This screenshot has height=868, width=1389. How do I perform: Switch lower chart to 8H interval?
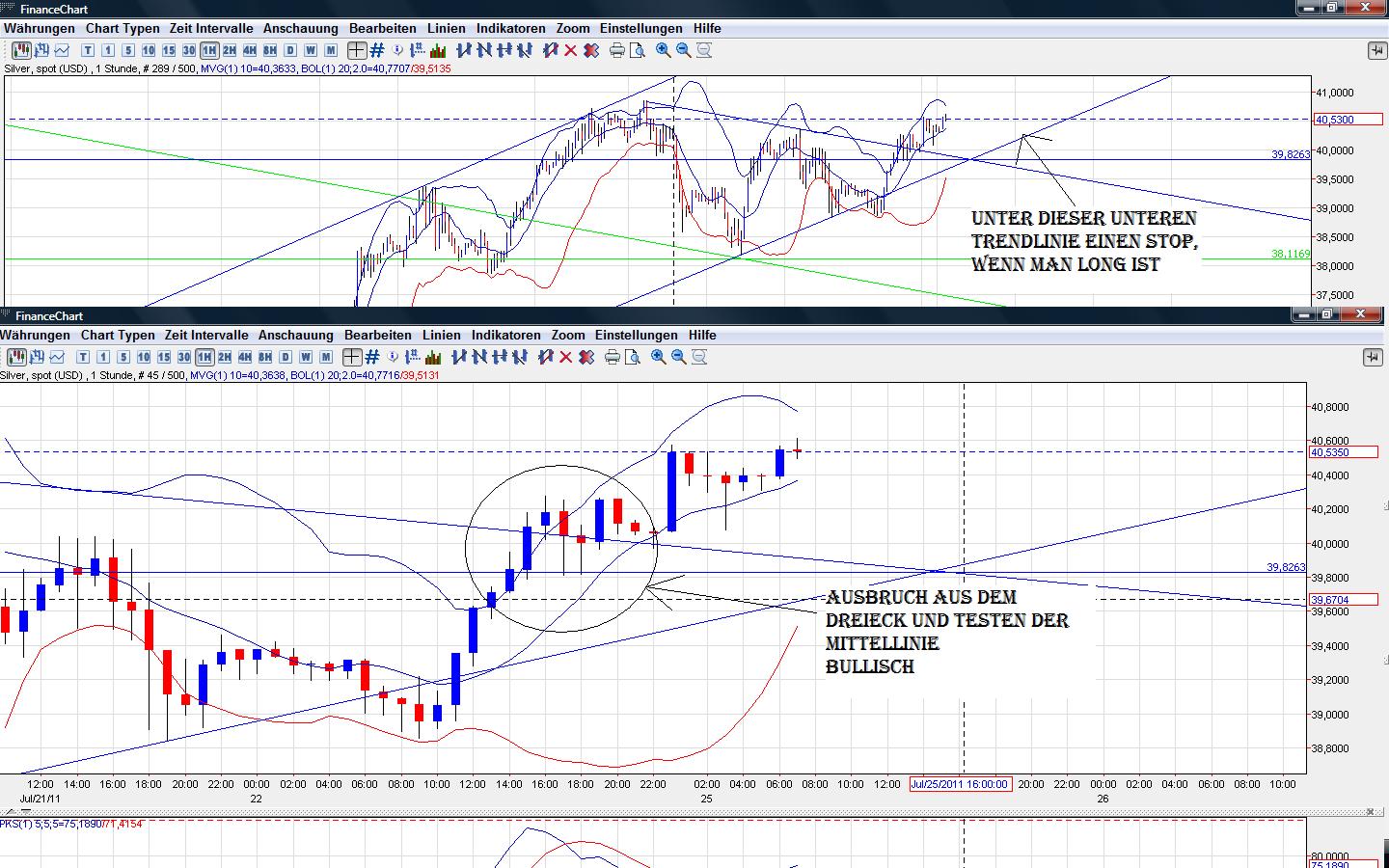click(265, 357)
